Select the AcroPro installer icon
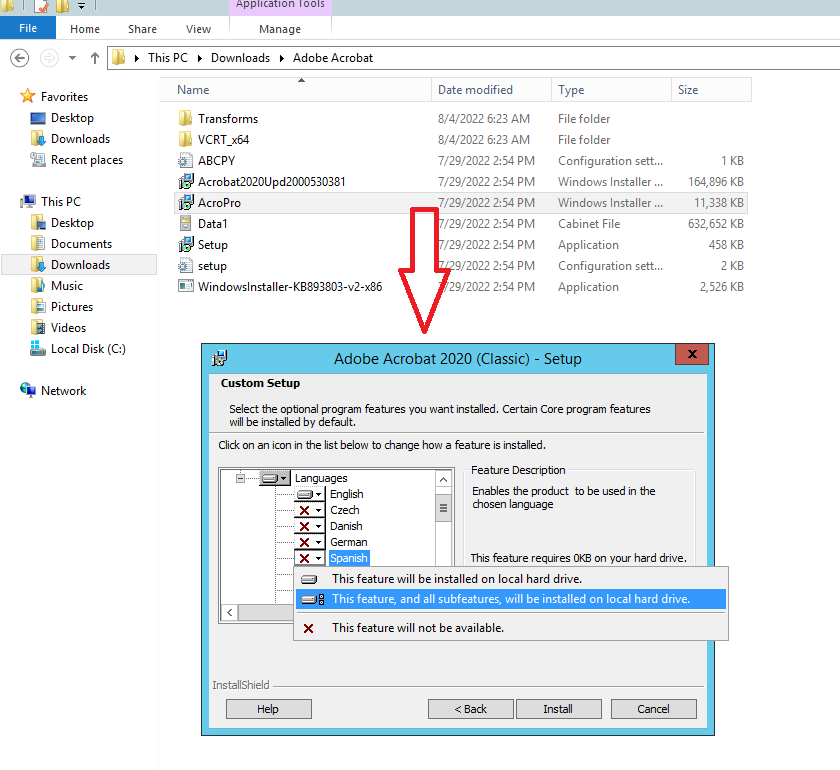Screen dimensions: 840x770 click(x=185, y=203)
